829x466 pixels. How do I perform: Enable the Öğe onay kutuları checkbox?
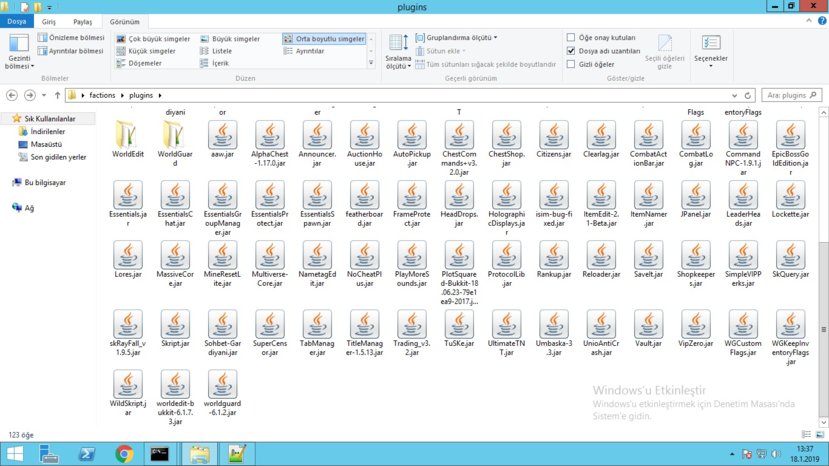tap(570, 38)
